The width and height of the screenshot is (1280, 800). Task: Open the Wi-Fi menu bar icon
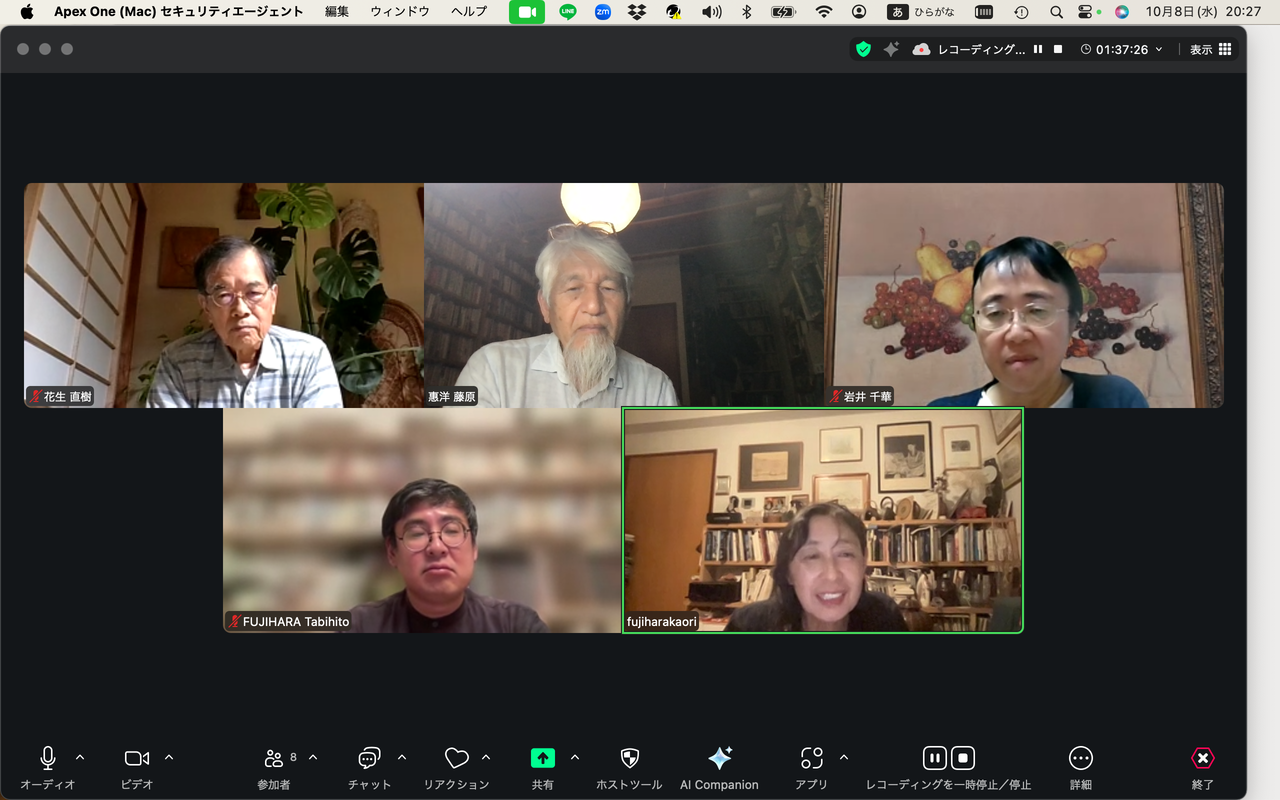click(824, 12)
